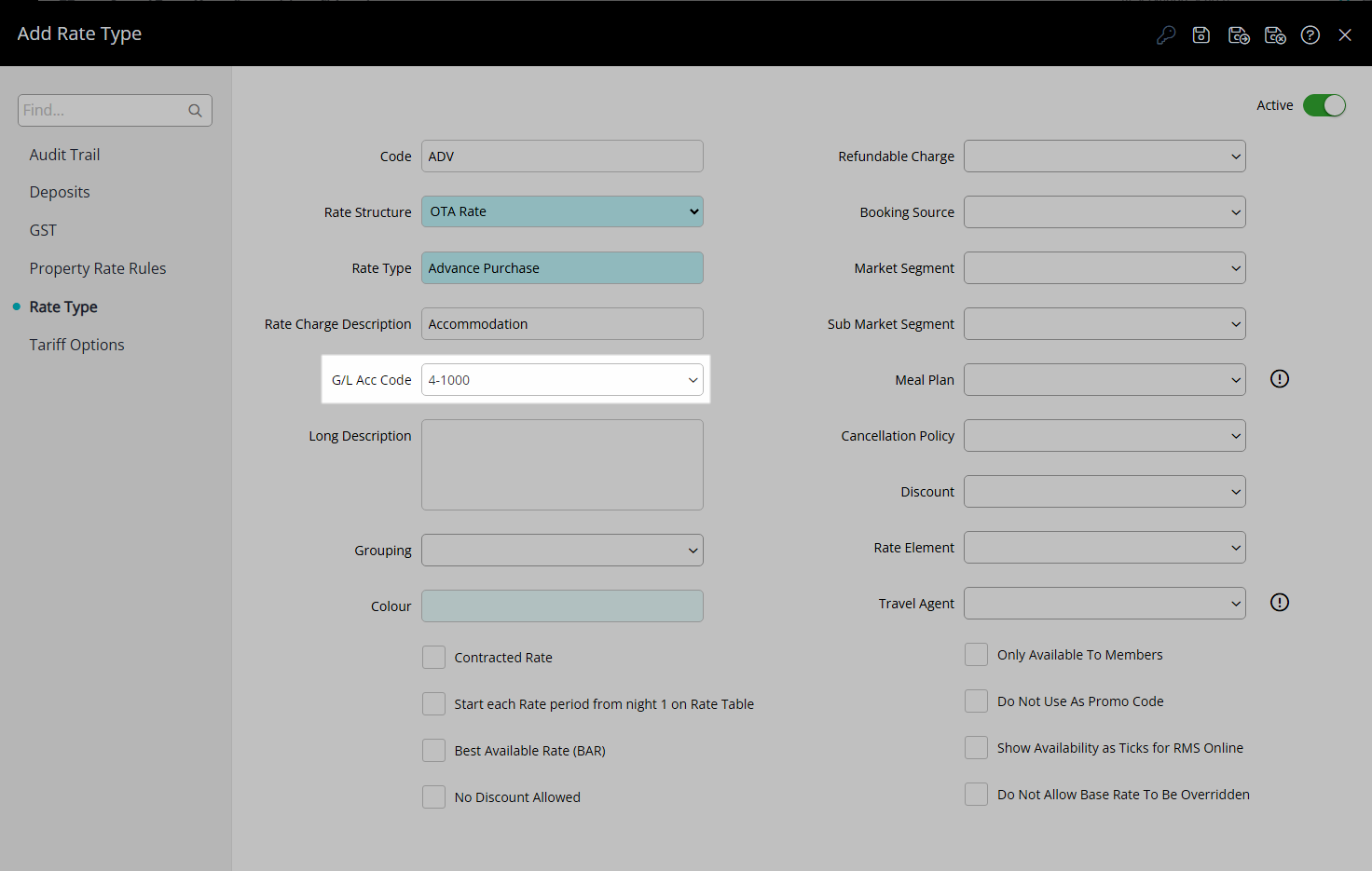Check Do Not Use As Promo Code

tap(976, 701)
